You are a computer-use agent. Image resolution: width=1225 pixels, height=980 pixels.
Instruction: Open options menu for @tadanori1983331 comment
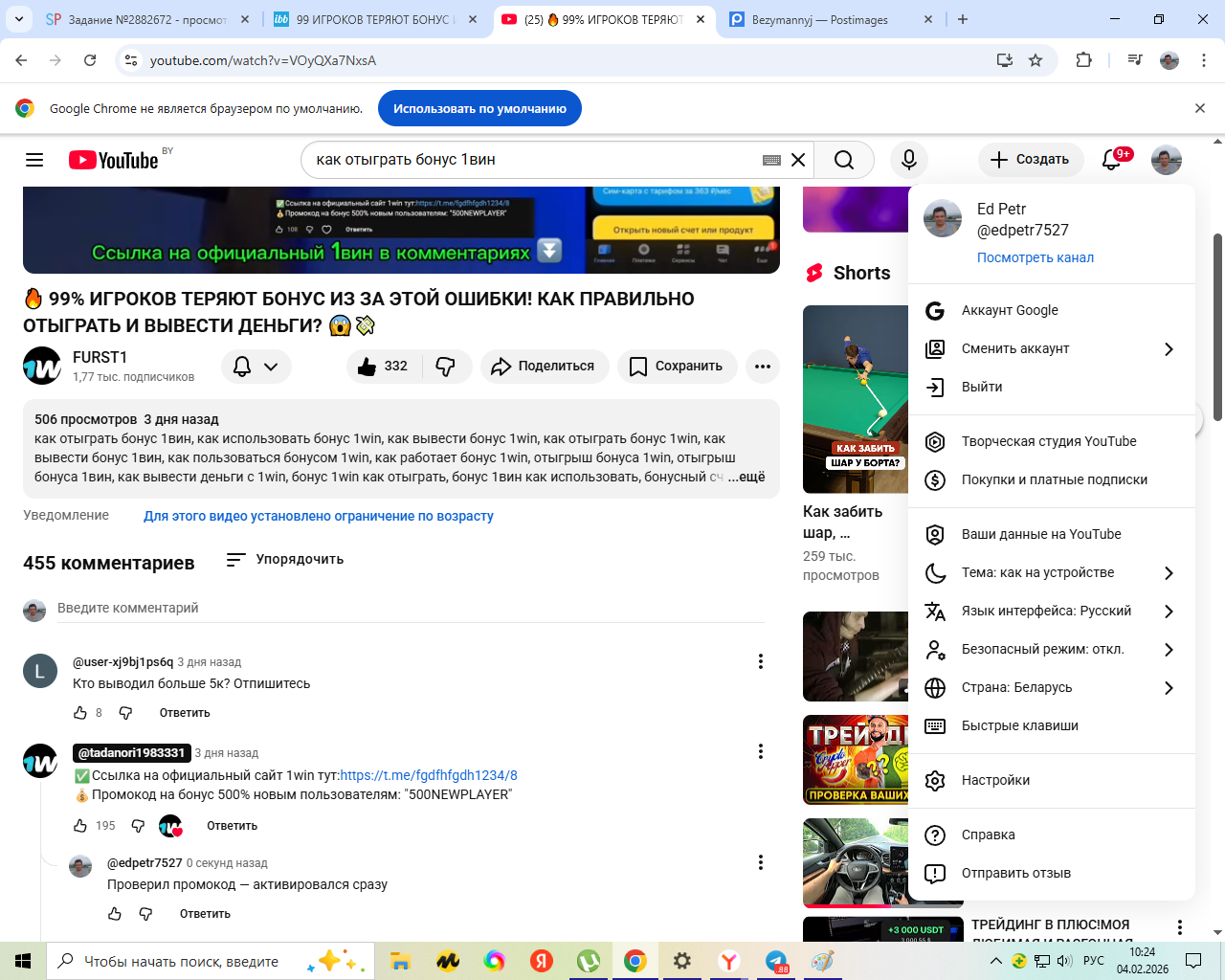(x=761, y=751)
